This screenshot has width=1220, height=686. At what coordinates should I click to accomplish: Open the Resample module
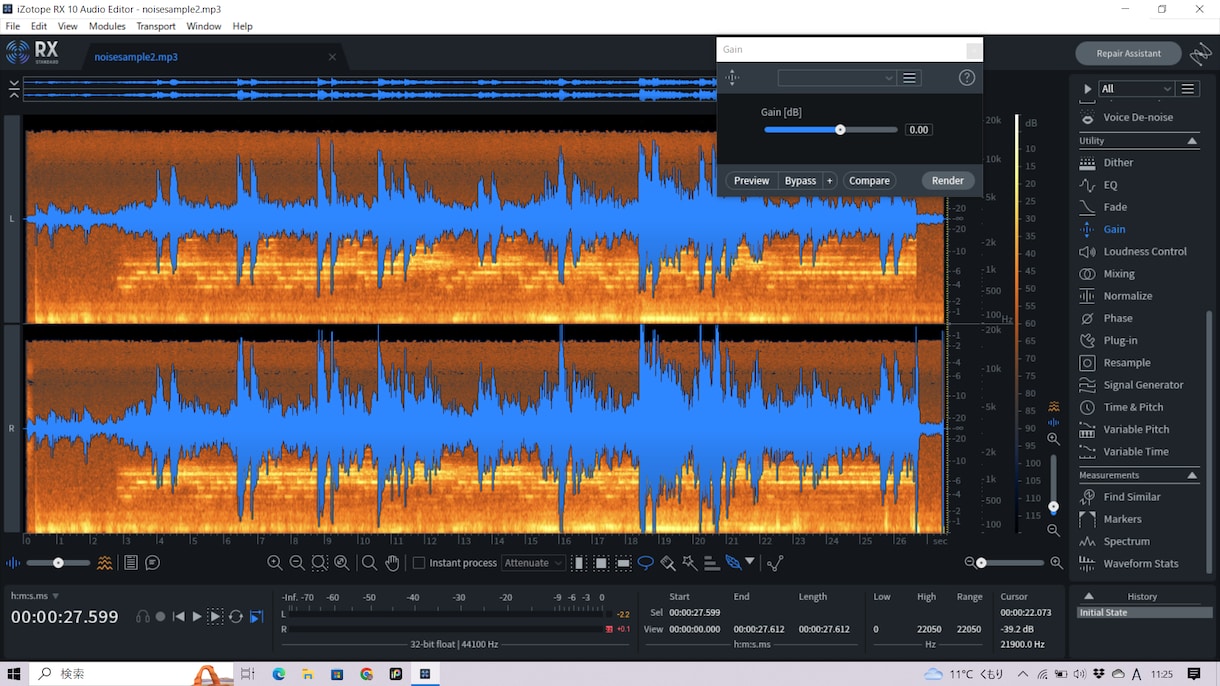click(x=1127, y=362)
